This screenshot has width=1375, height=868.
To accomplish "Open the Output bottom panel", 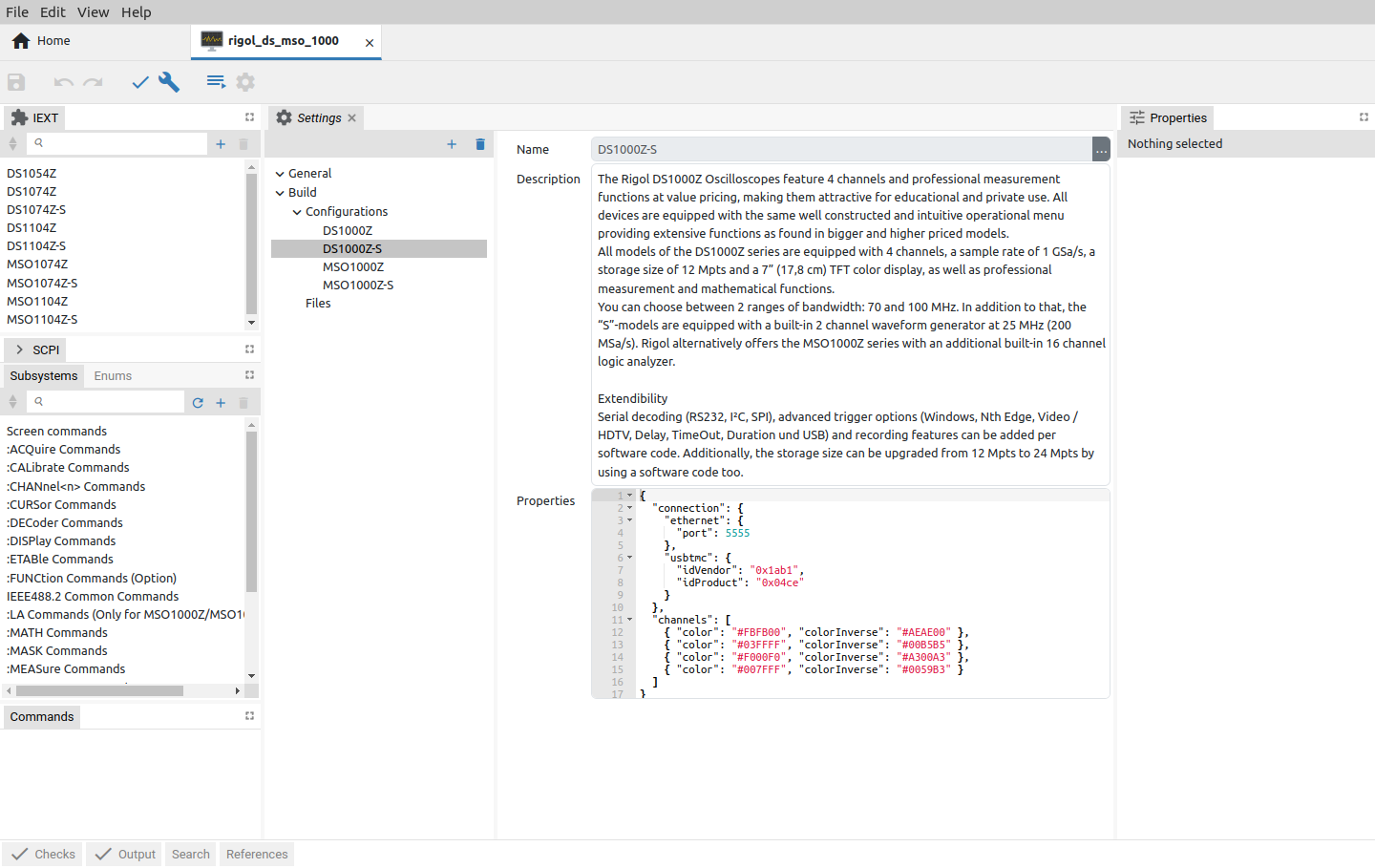I will coord(125,855).
